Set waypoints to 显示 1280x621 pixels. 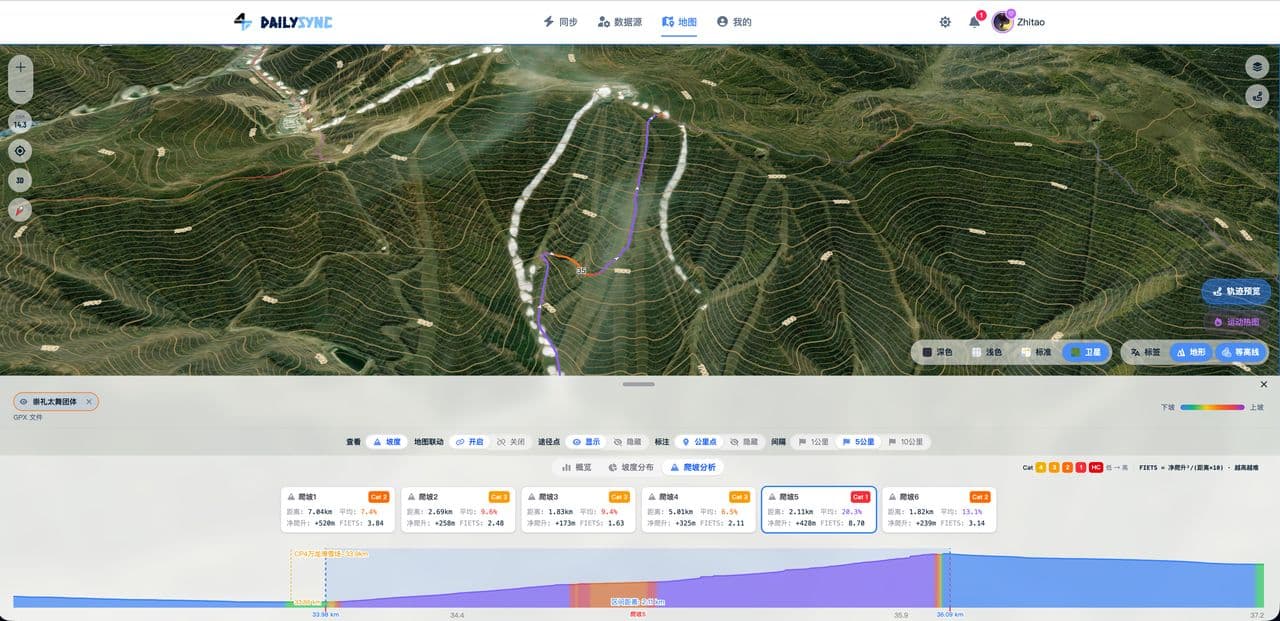point(587,441)
